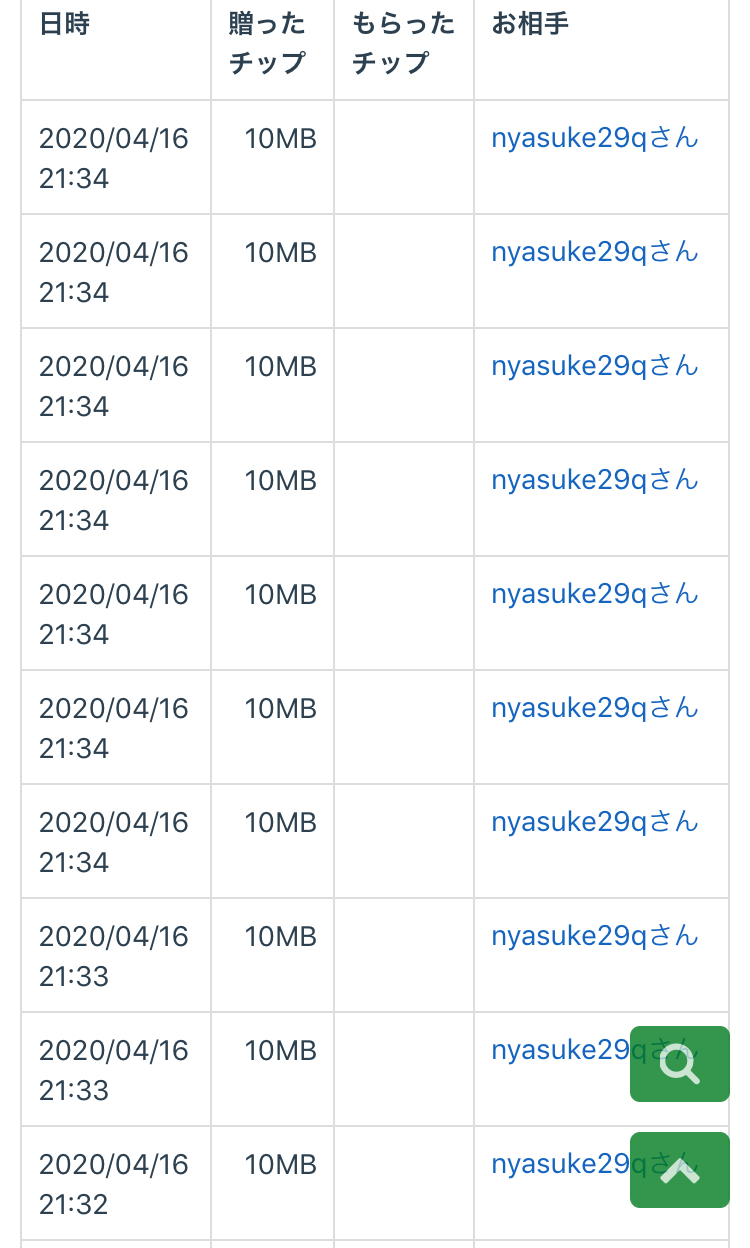Screen dimensions: 750x1248
Task: Click the first row's 2020/04/16 21:34 date
Action: click(113, 158)
